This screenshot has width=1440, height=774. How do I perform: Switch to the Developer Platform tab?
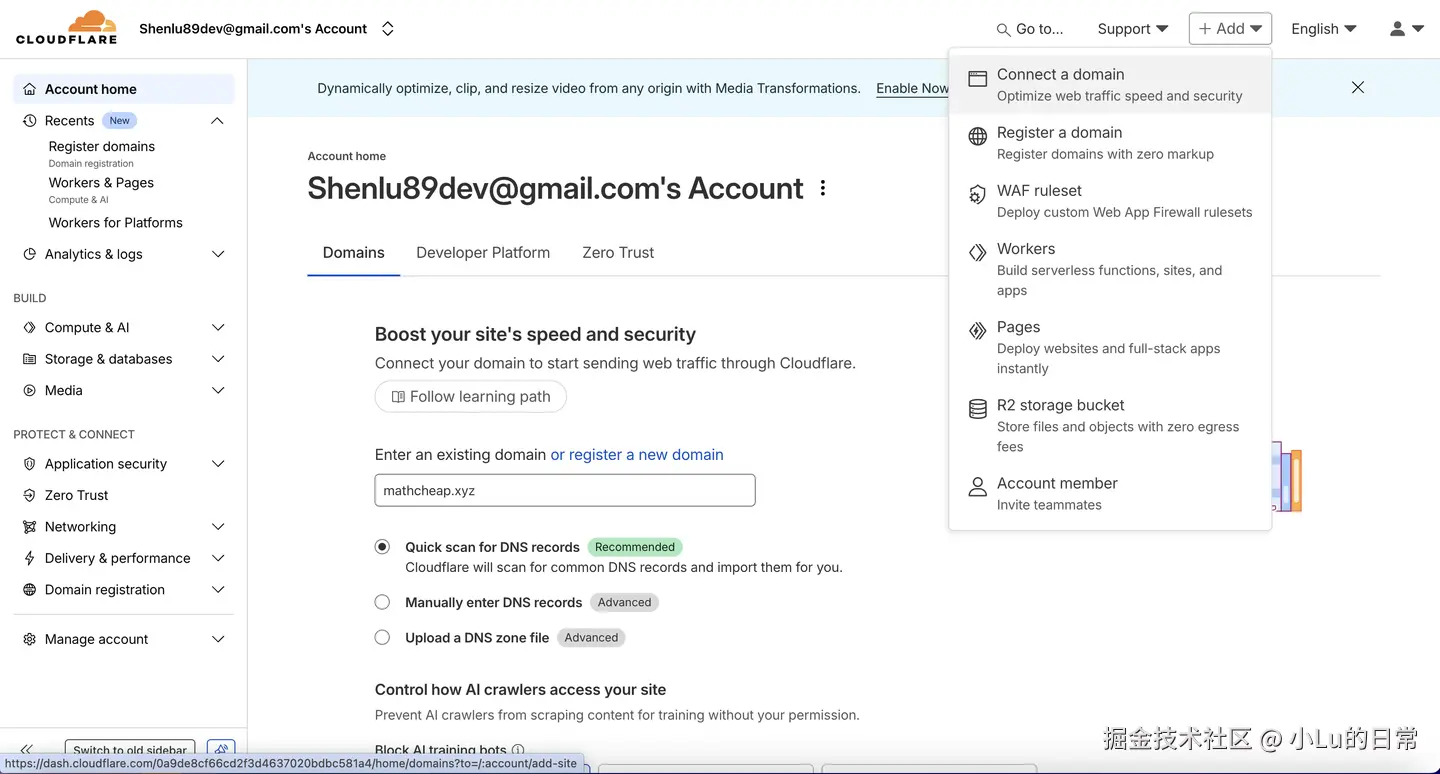(x=483, y=253)
